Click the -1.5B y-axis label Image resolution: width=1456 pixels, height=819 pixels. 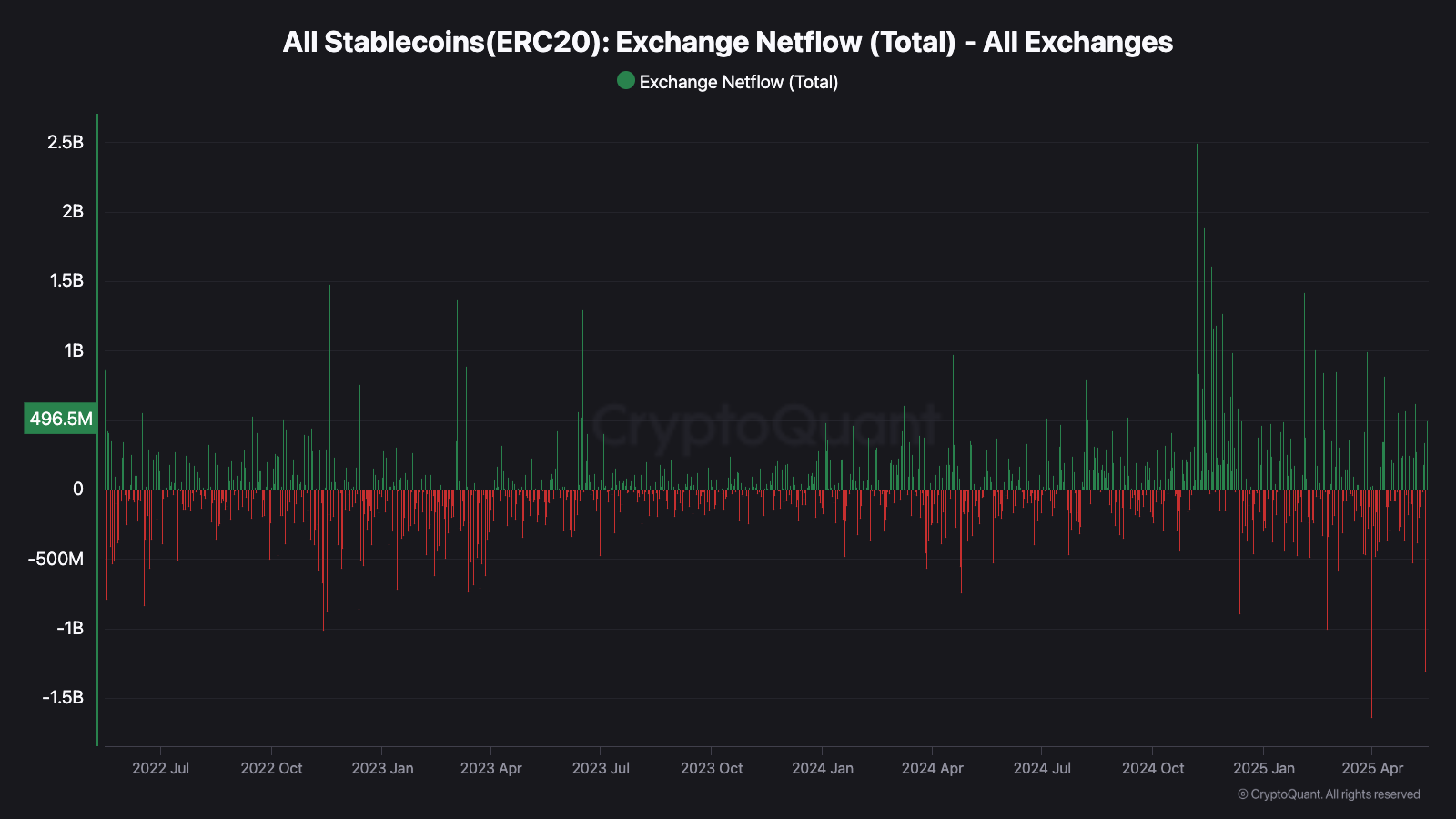pyautogui.click(x=63, y=697)
